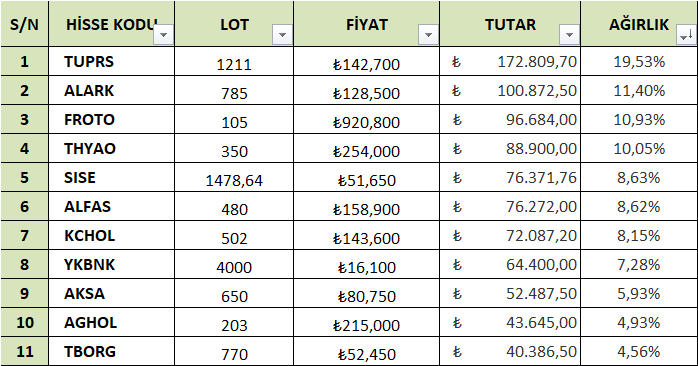Select the ALARK lot cell 785
Viewport: 698px width, 366px height.
pyautogui.click(x=234, y=90)
